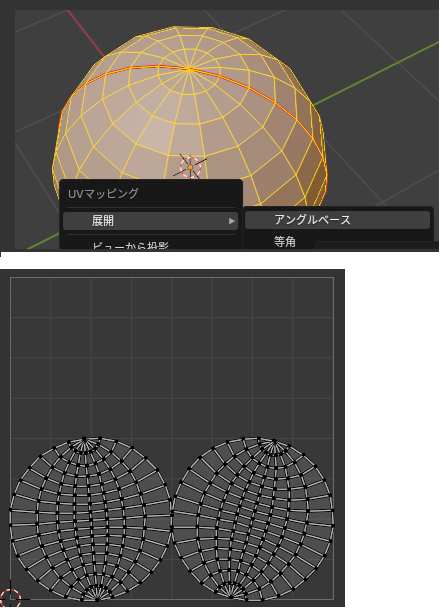Expand the submenu arrow beside 展開
Image resolution: width=445 pixels, height=613 pixels.
tap(233, 223)
